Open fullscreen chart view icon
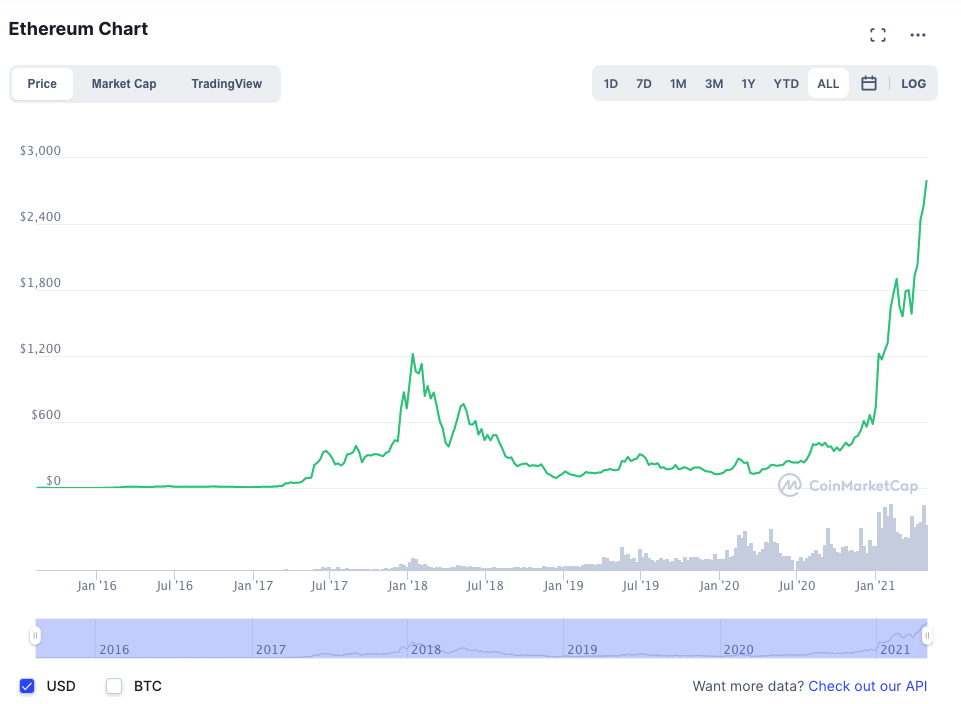 tap(878, 35)
